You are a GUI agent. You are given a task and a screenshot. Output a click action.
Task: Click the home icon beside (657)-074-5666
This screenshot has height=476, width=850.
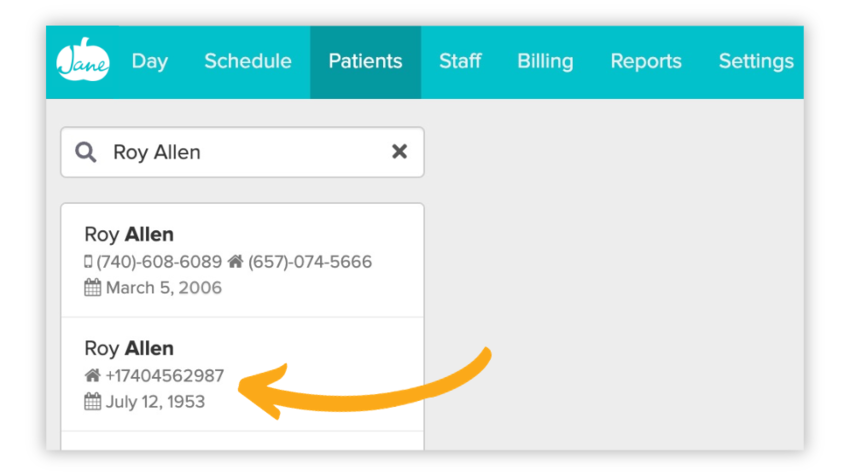[236, 262]
